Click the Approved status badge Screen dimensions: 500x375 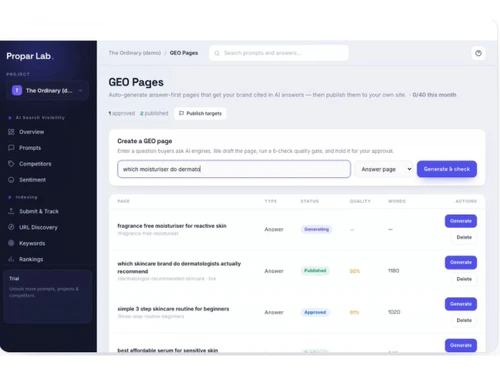(x=315, y=312)
